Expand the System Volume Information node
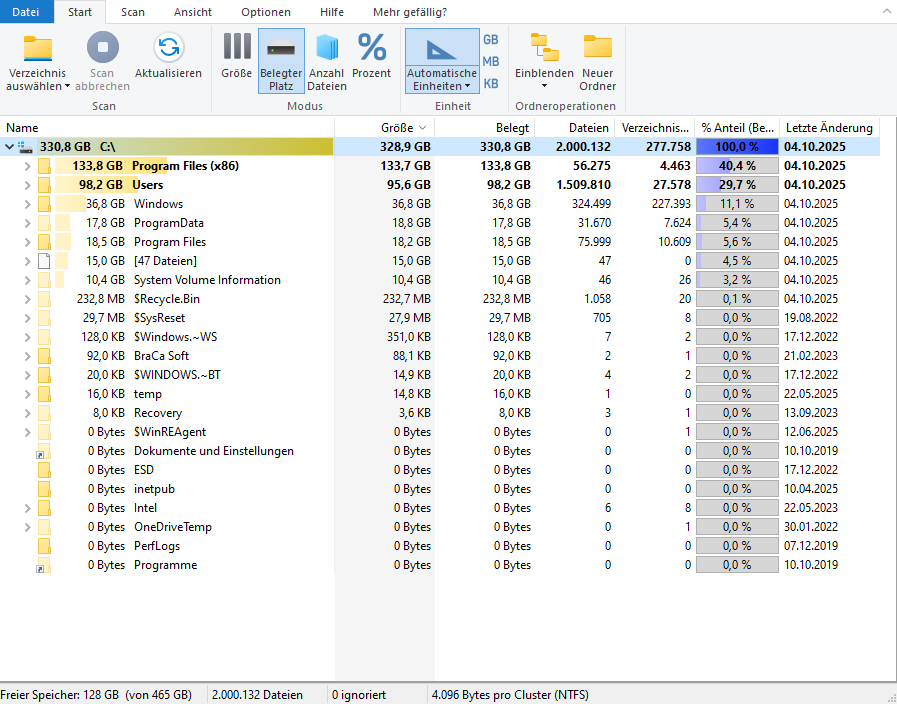897x704 pixels. tap(27, 280)
